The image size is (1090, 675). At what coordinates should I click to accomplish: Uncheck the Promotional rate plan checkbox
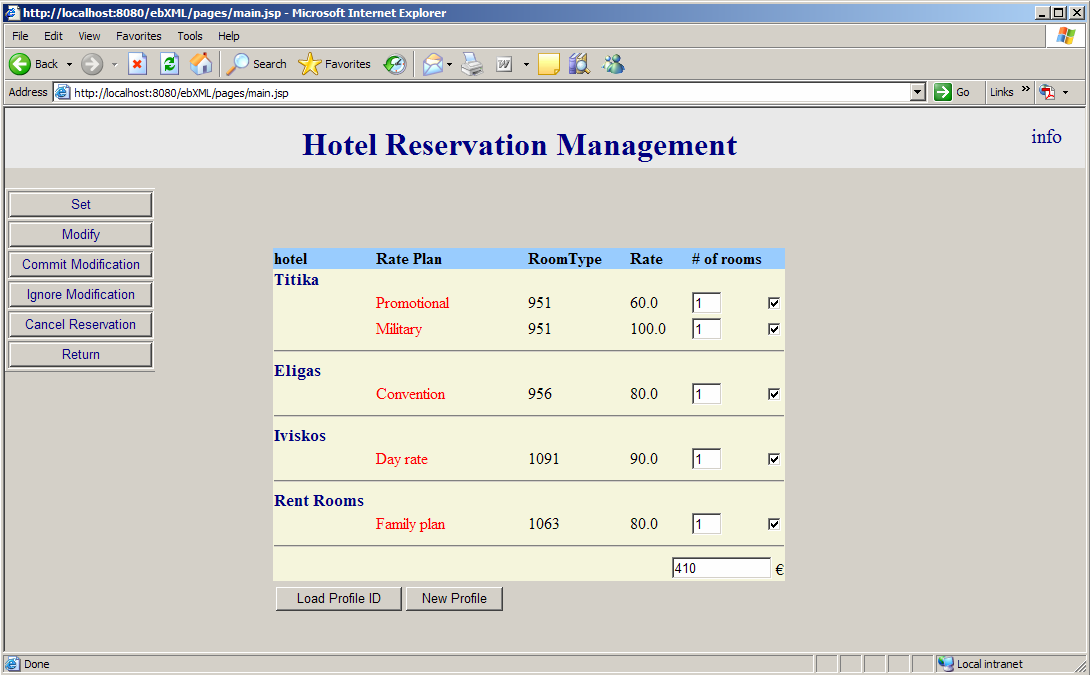point(774,303)
